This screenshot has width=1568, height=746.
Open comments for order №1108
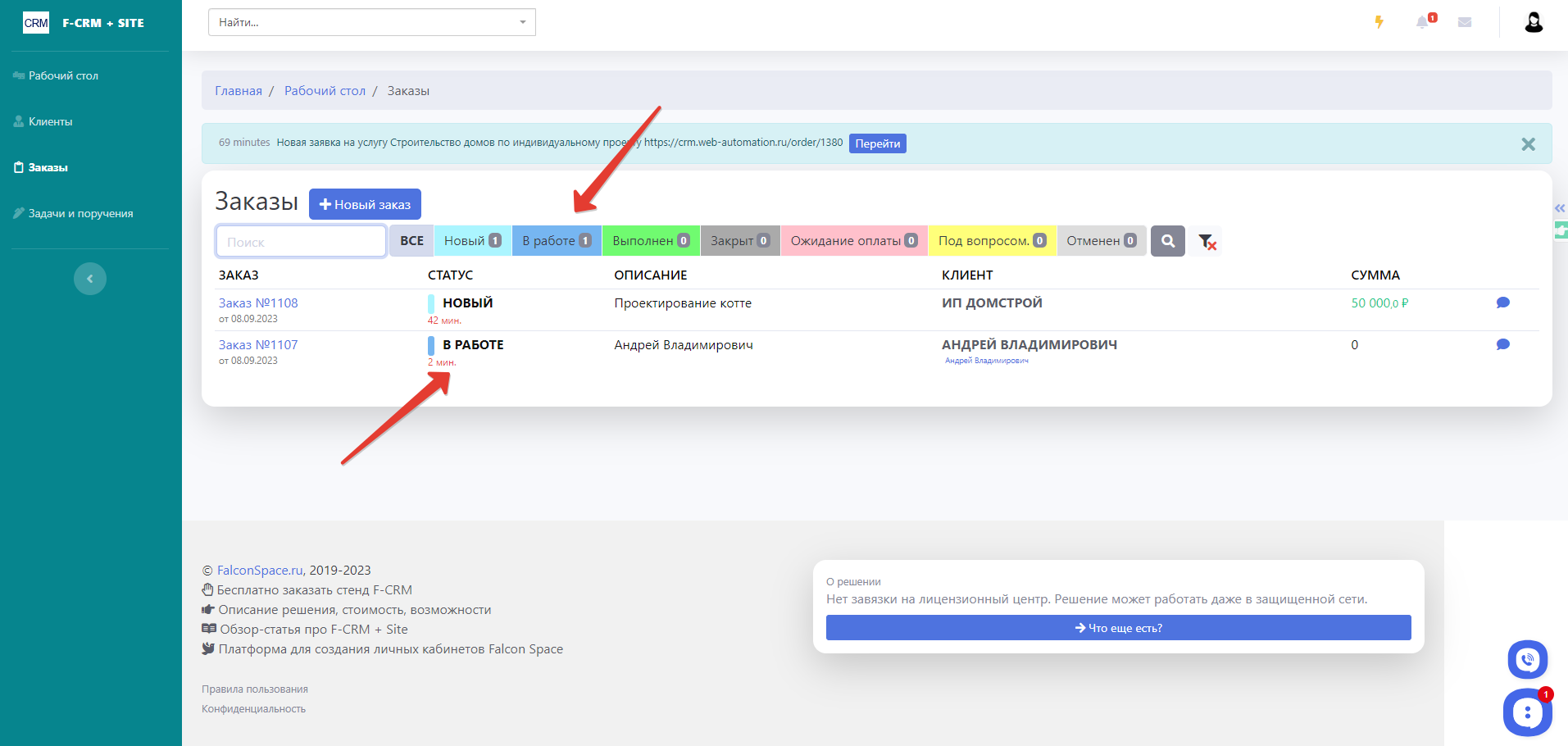1502,302
